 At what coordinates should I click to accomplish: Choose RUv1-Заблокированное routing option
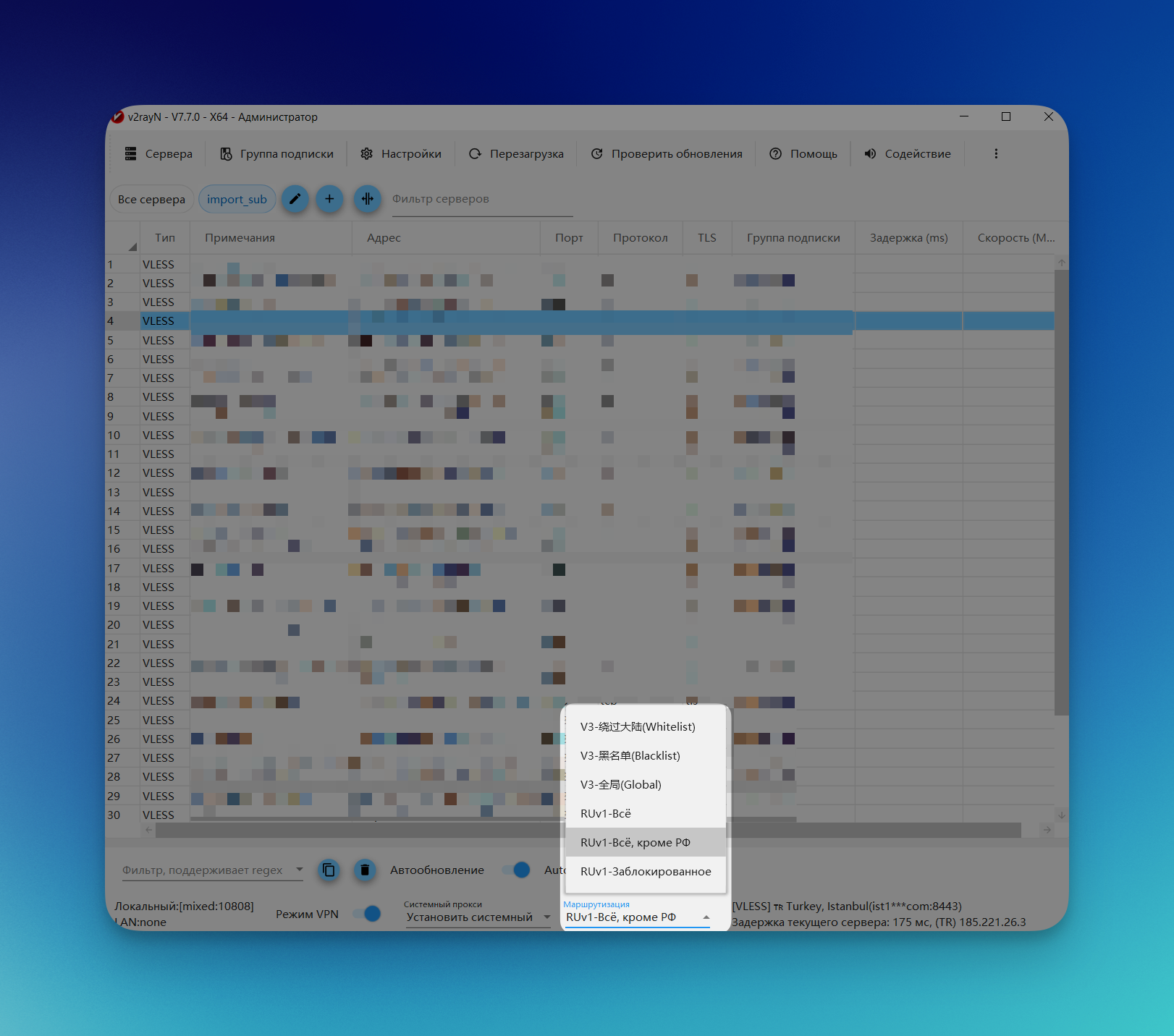[x=646, y=872]
